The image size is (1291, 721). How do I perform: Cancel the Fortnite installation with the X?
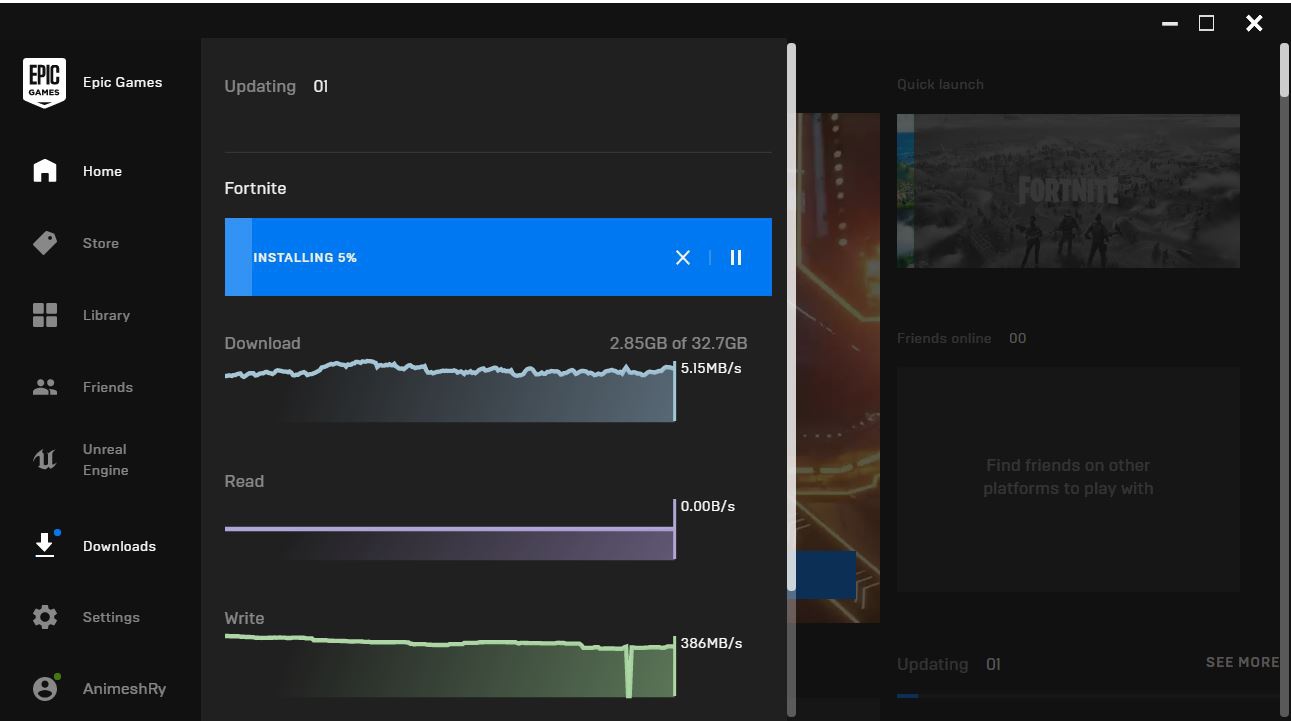(683, 257)
